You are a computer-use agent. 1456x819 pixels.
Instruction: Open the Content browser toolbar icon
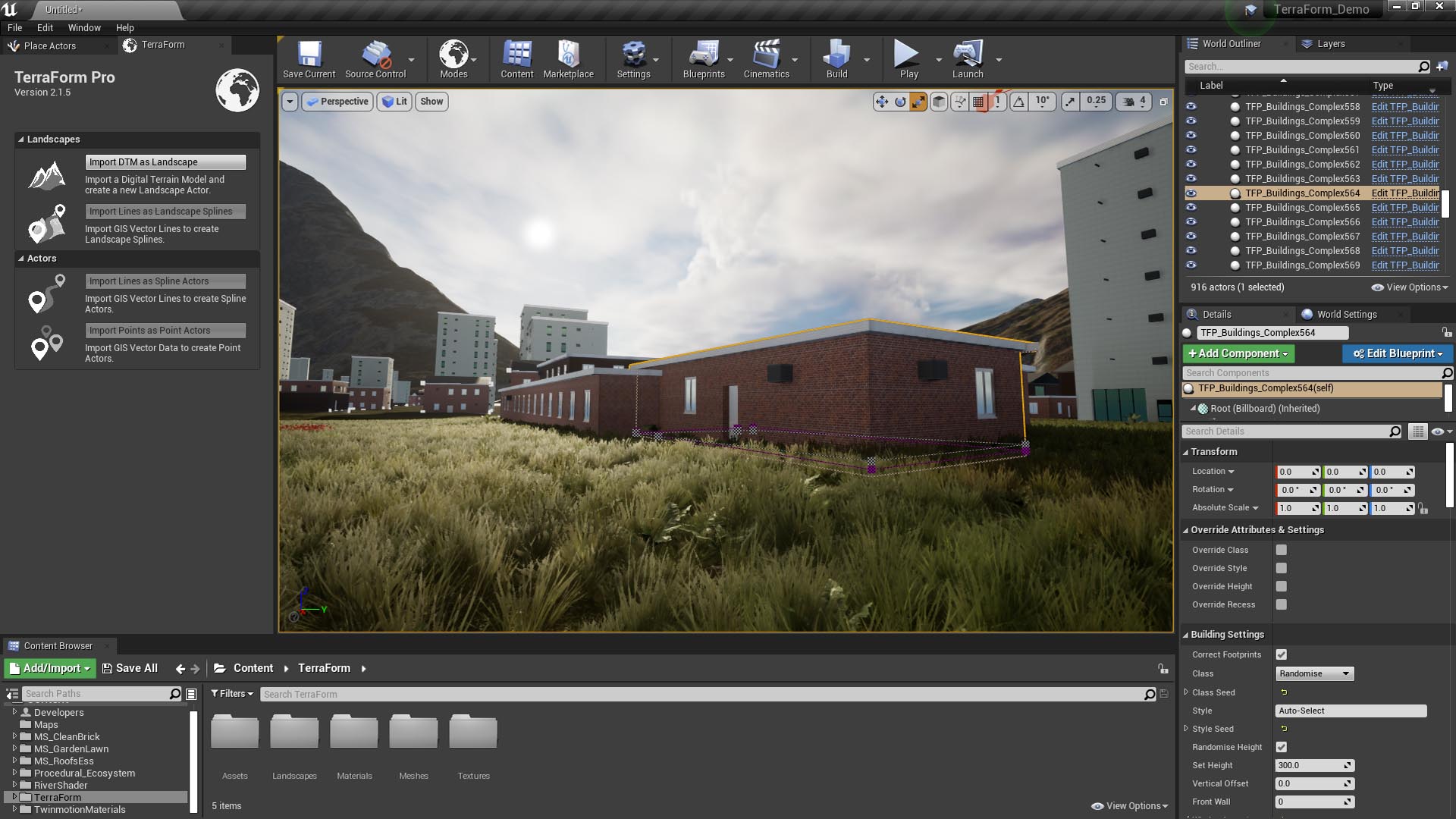(517, 55)
